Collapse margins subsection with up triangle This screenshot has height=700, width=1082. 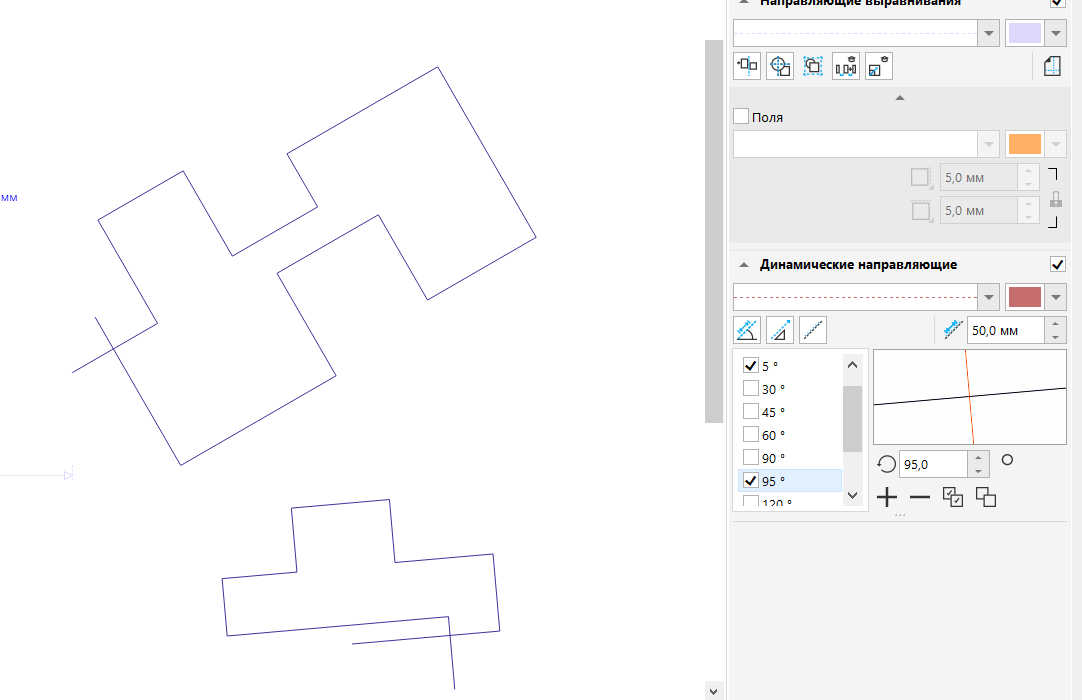[x=900, y=98]
